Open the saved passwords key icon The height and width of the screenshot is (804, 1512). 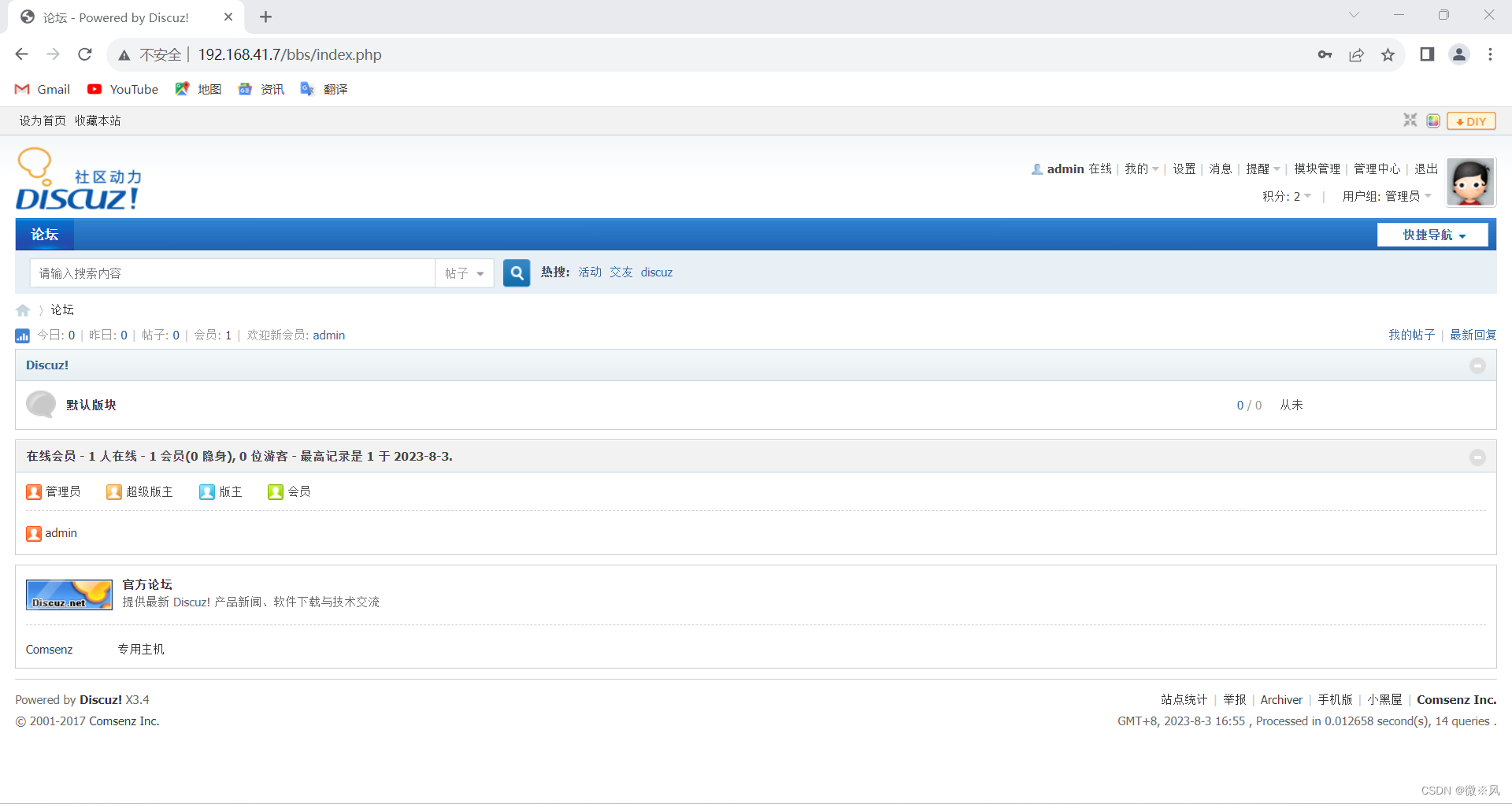[1325, 54]
